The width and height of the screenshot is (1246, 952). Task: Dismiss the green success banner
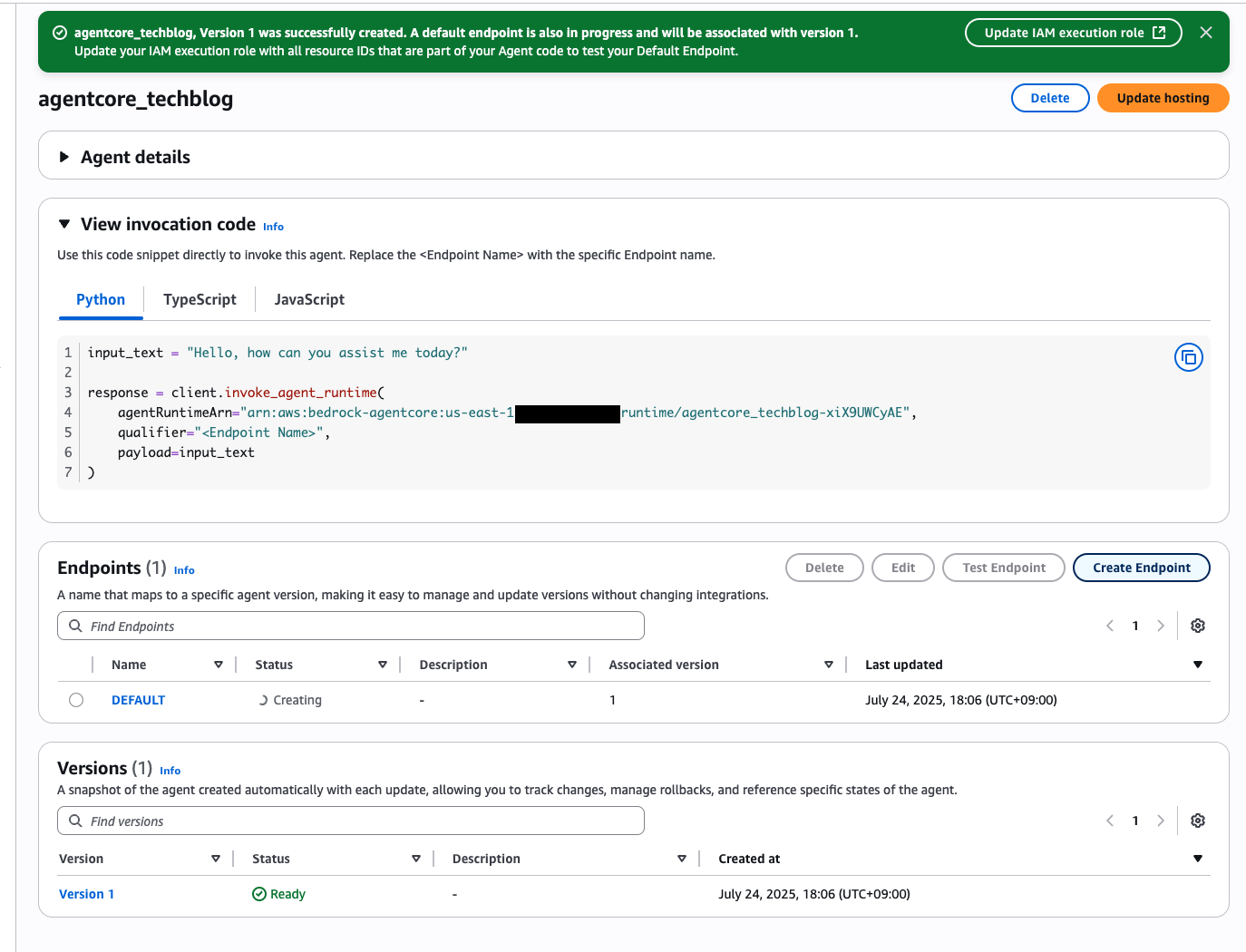(x=1206, y=33)
